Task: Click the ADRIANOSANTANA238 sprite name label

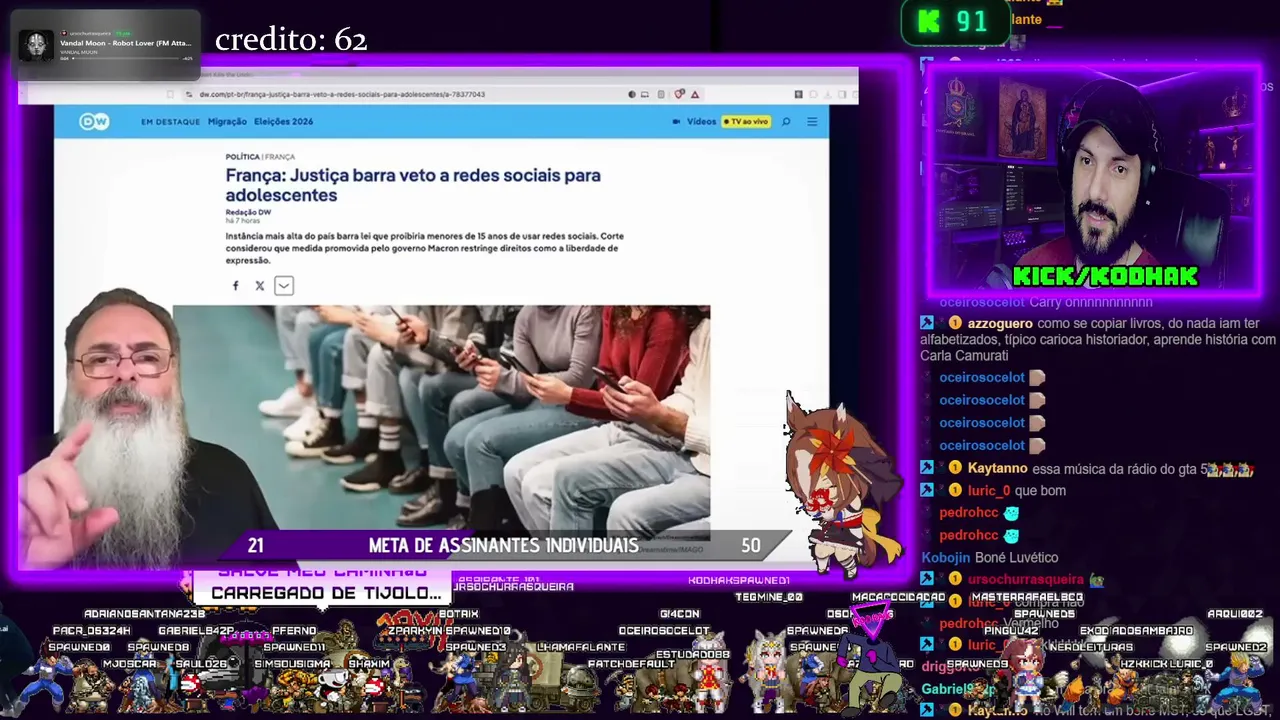Action: point(145,614)
